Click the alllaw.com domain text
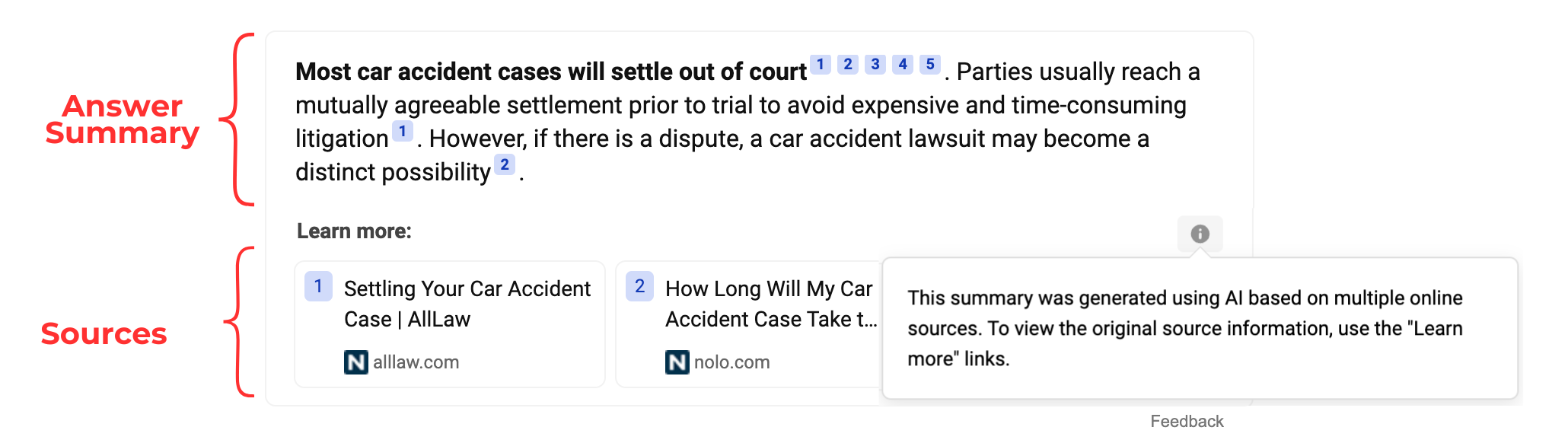Screen dimensions: 1568x443 [416, 362]
